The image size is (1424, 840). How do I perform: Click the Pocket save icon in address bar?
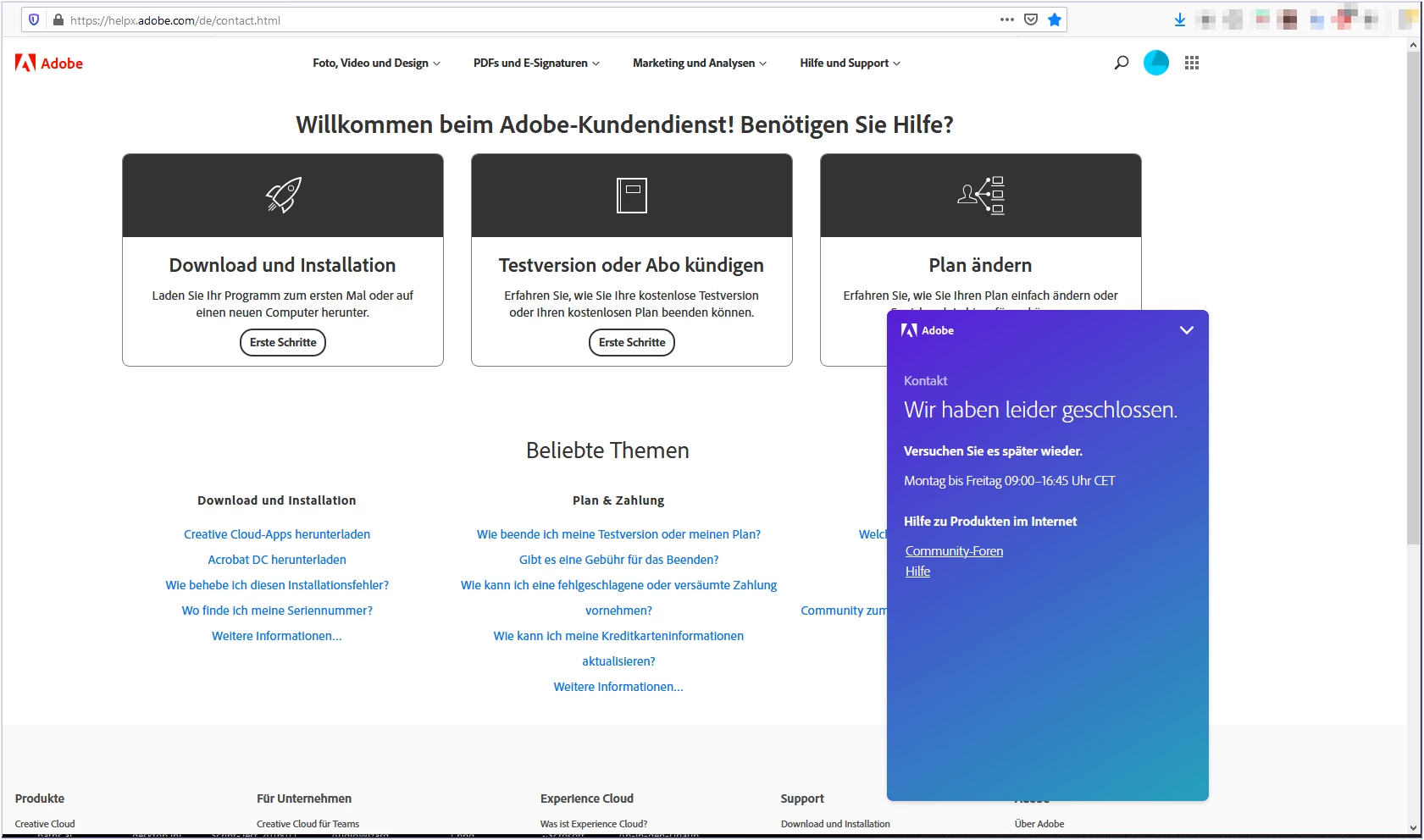[1031, 19]
